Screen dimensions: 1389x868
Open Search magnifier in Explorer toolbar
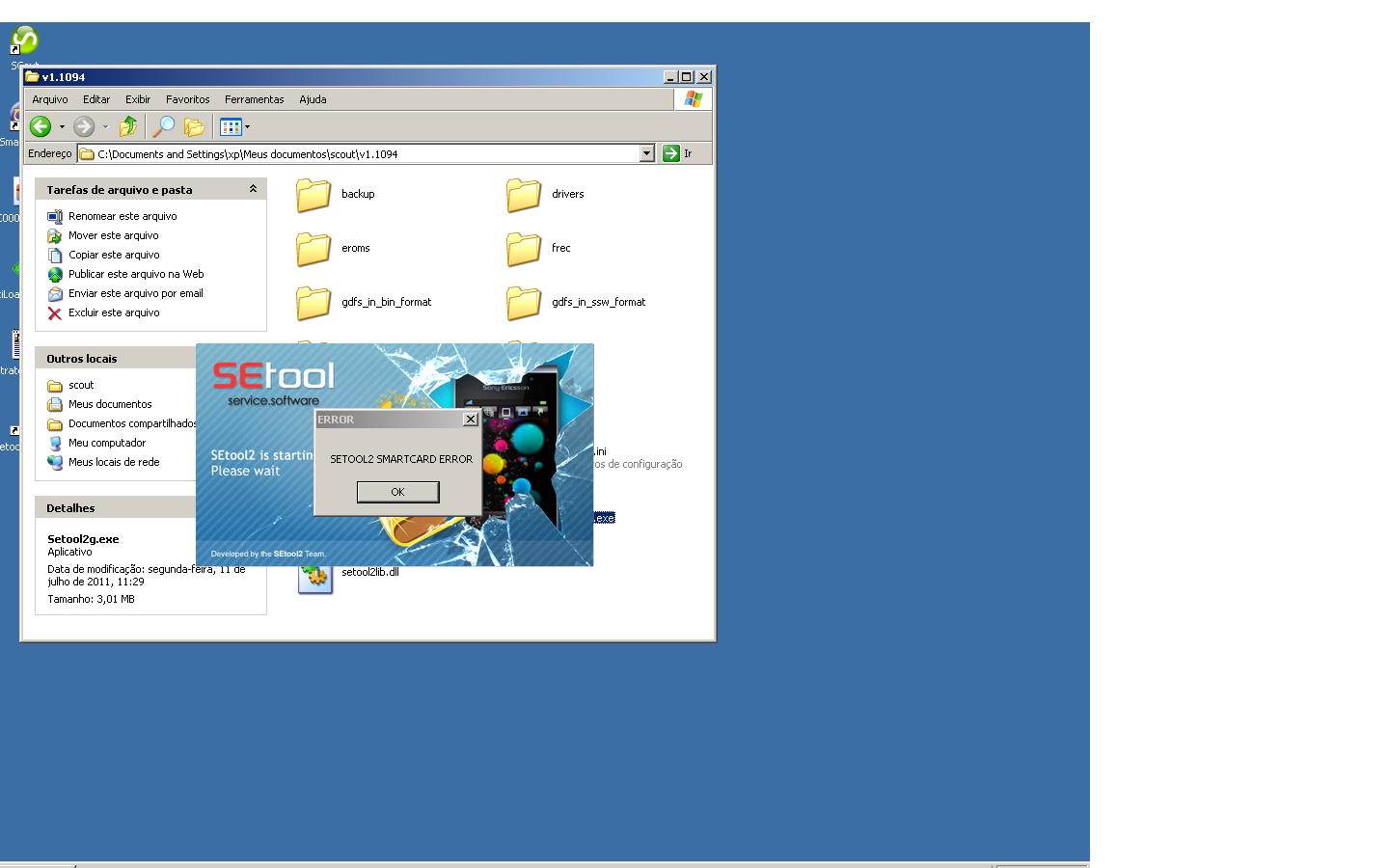pyautogui.click(x=164, y=126)
